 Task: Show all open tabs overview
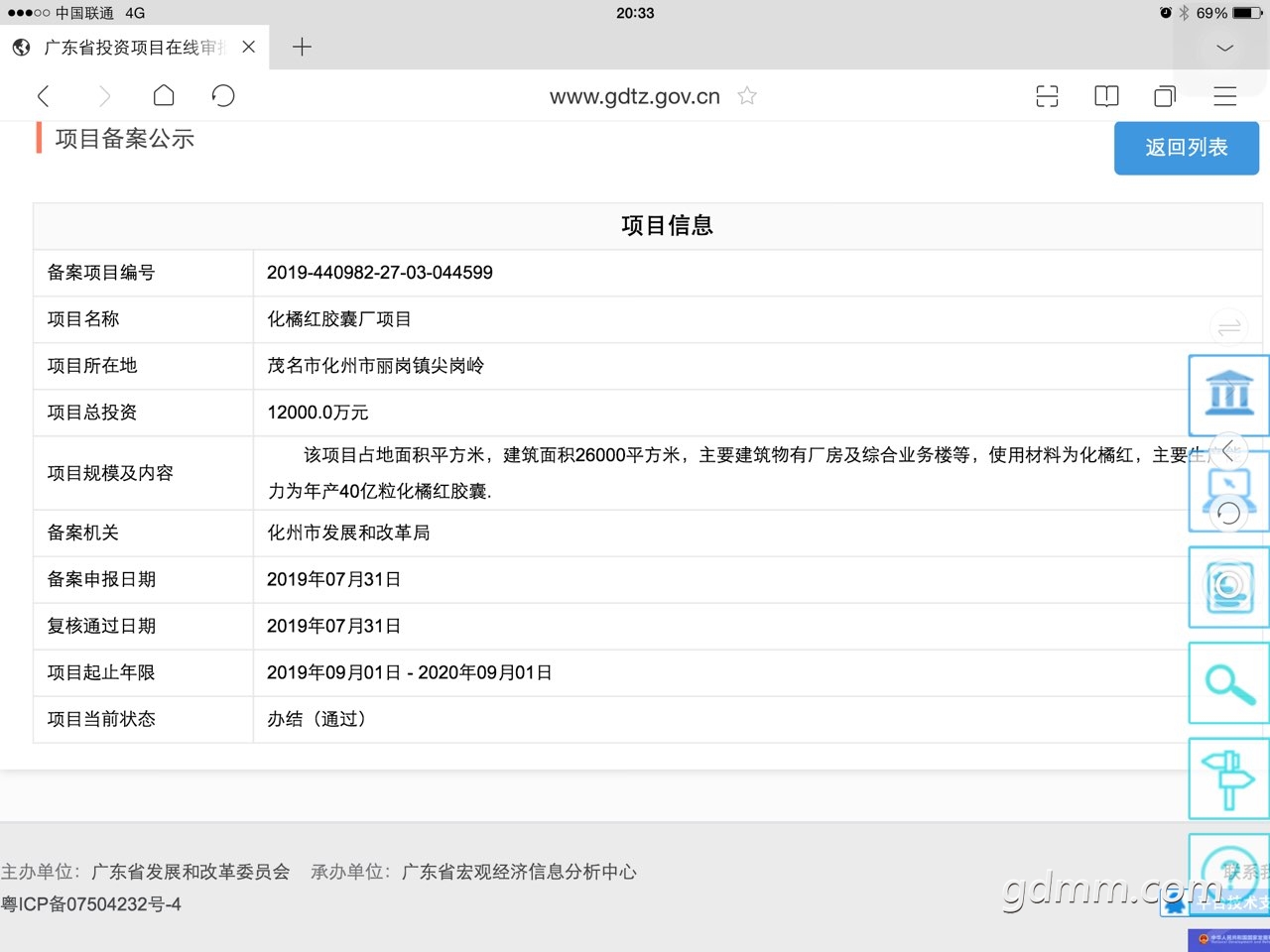pos(1165,95)
